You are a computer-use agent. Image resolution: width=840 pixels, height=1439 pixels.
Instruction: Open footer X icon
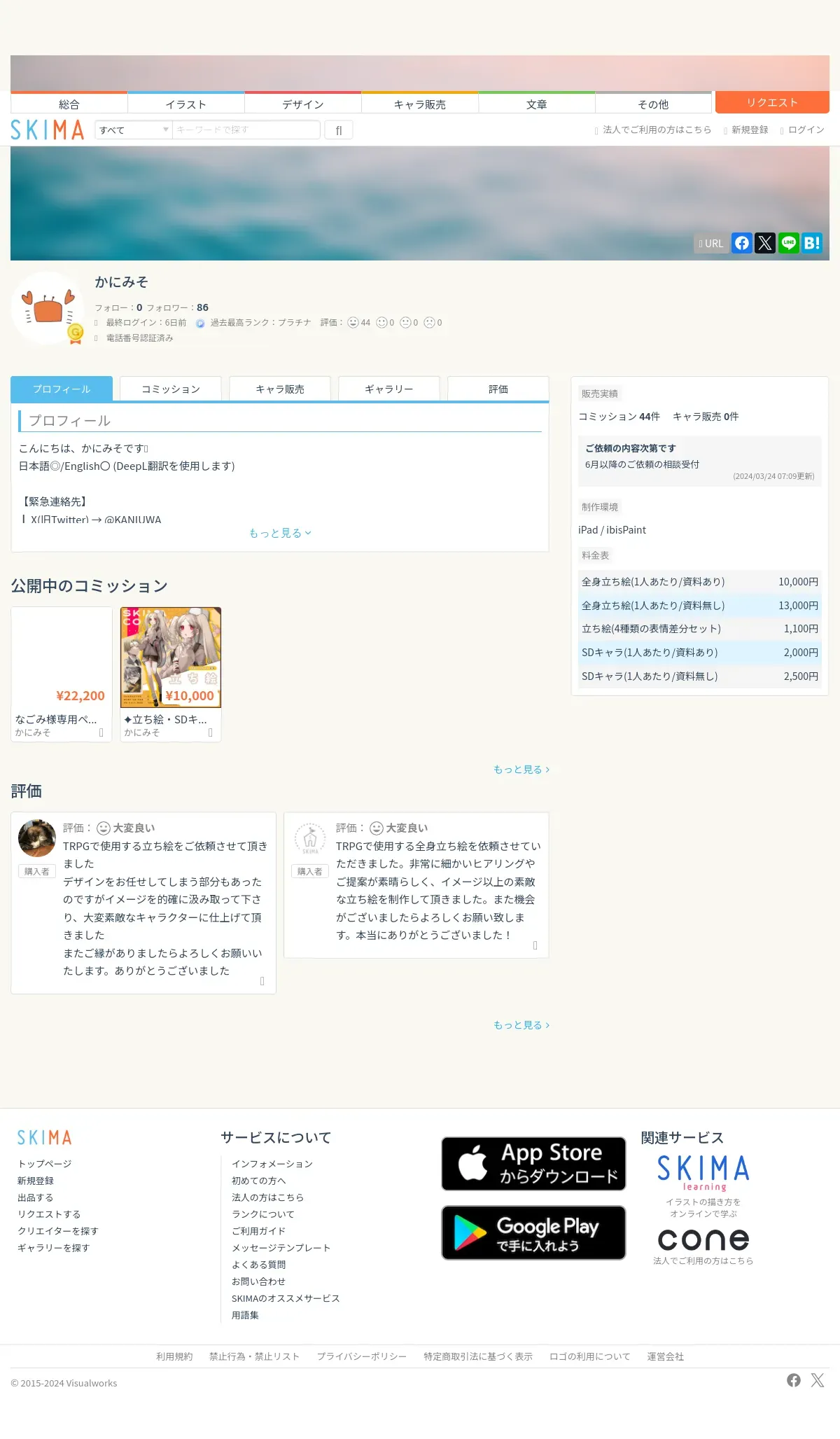pos(818,1379)
